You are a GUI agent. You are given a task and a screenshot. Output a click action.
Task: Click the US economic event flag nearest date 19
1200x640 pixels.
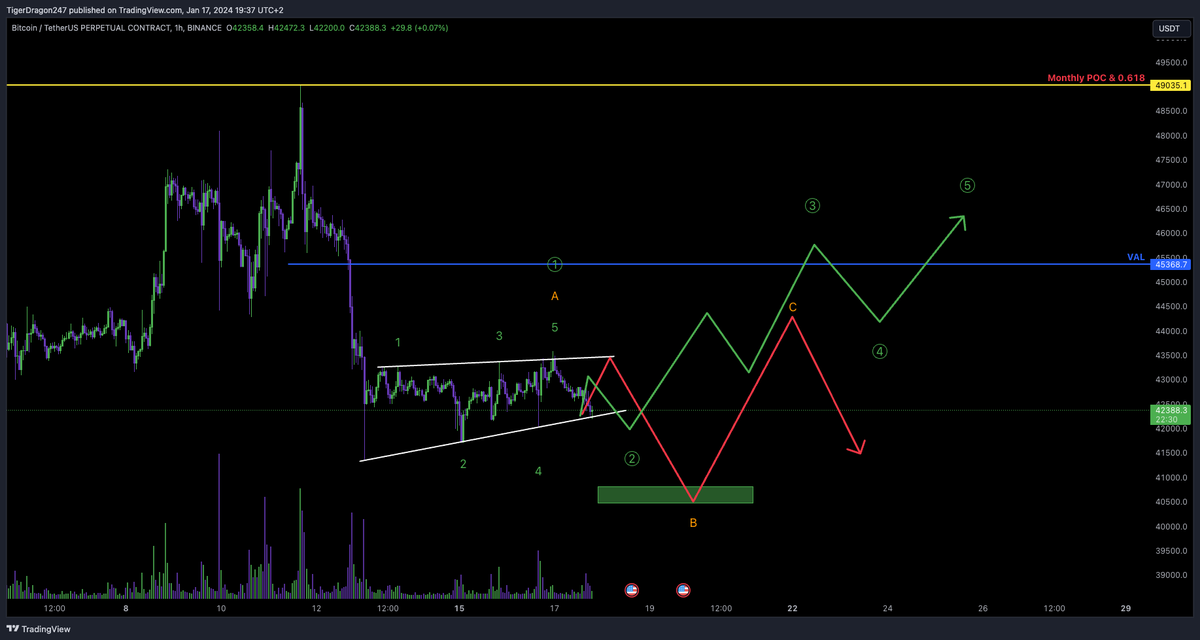pos(632,590)
